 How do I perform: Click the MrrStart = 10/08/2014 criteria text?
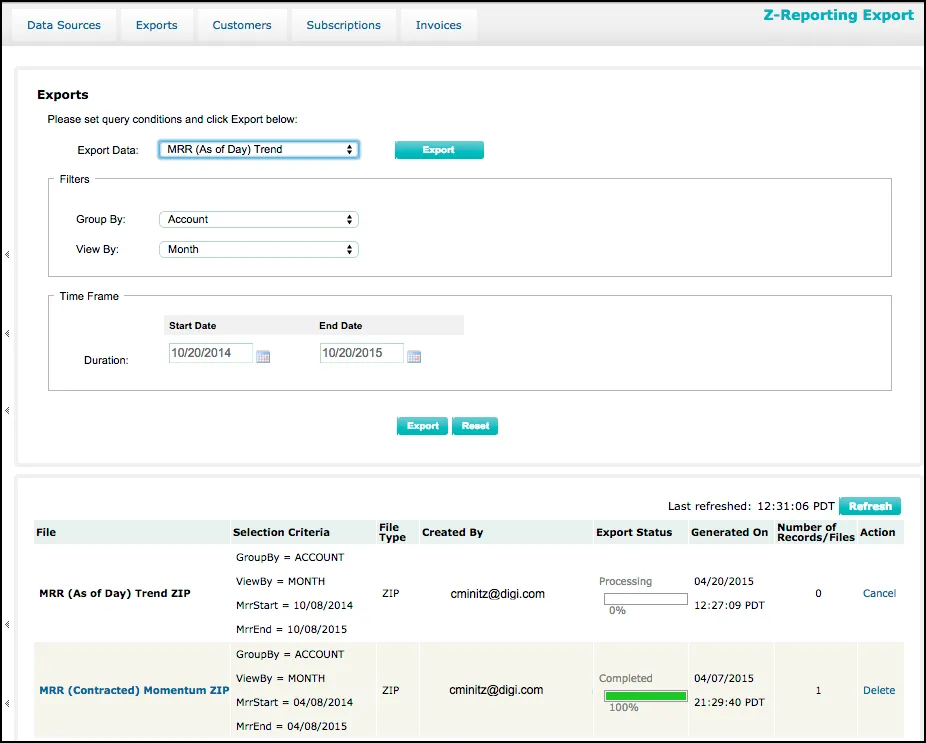click(x=294, y=605)
